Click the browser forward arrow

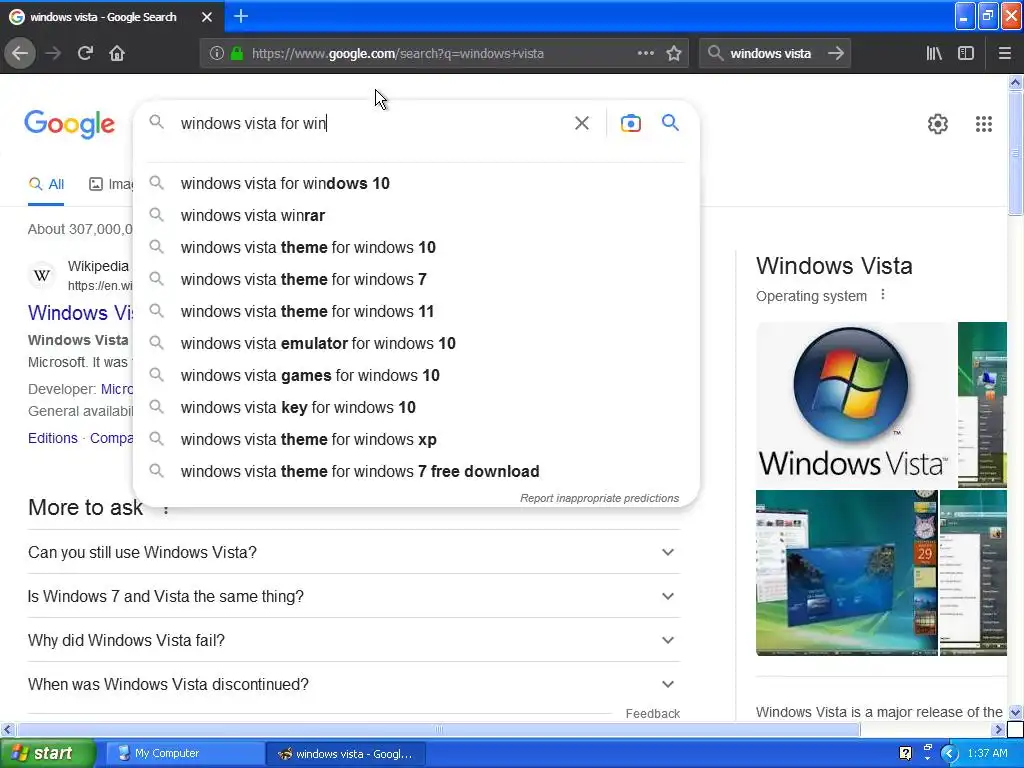click(x=53, y=53)
